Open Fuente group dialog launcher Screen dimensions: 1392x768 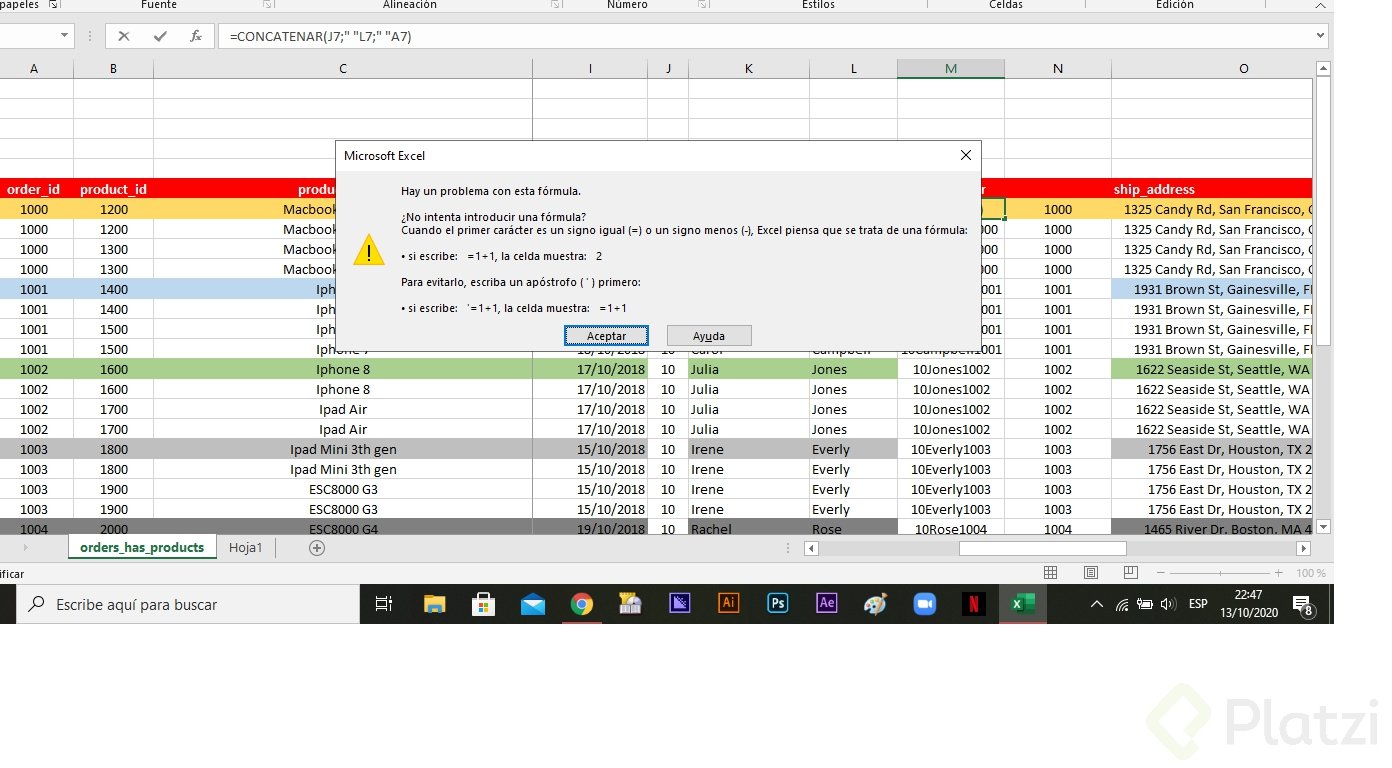268,5
